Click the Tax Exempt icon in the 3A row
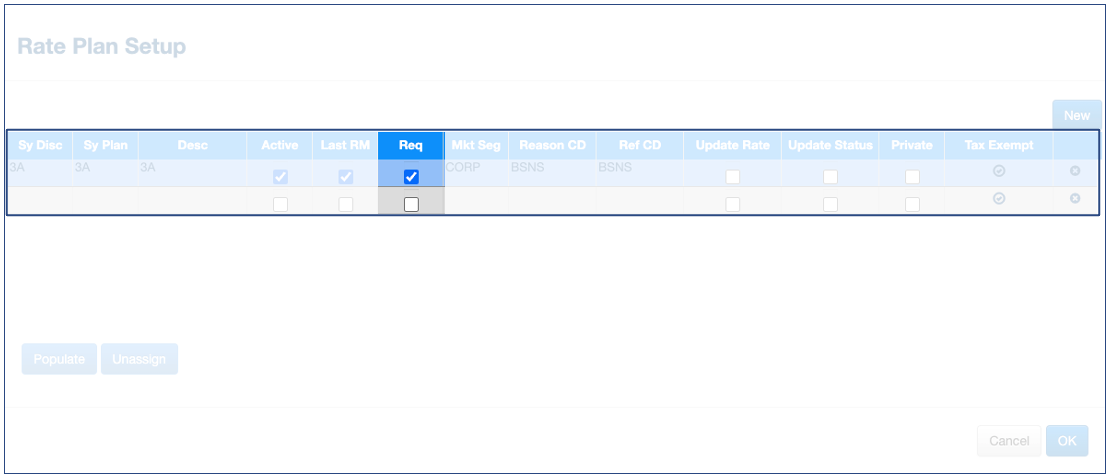Screen dimensions: 1108x476 pos(998,172)
